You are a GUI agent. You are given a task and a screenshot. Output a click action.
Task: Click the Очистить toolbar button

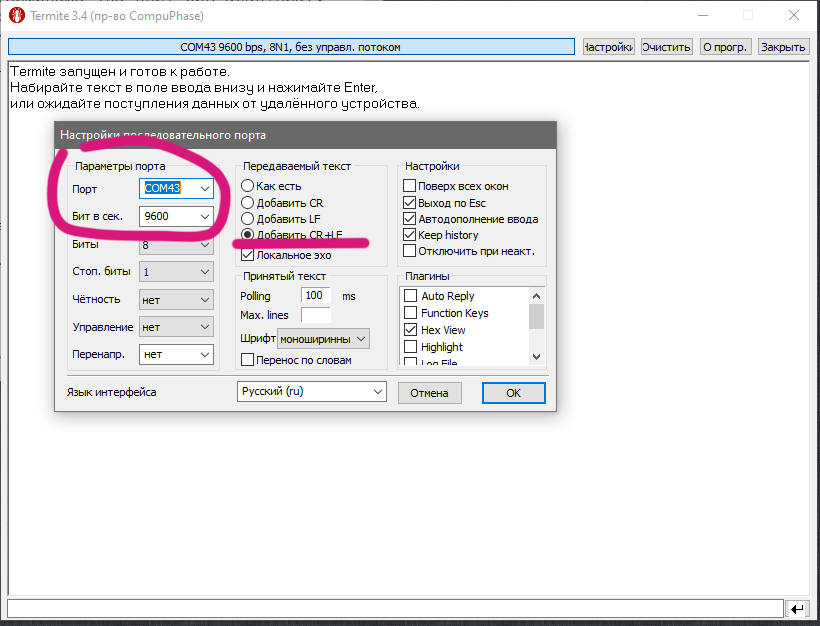coord(666,47)
